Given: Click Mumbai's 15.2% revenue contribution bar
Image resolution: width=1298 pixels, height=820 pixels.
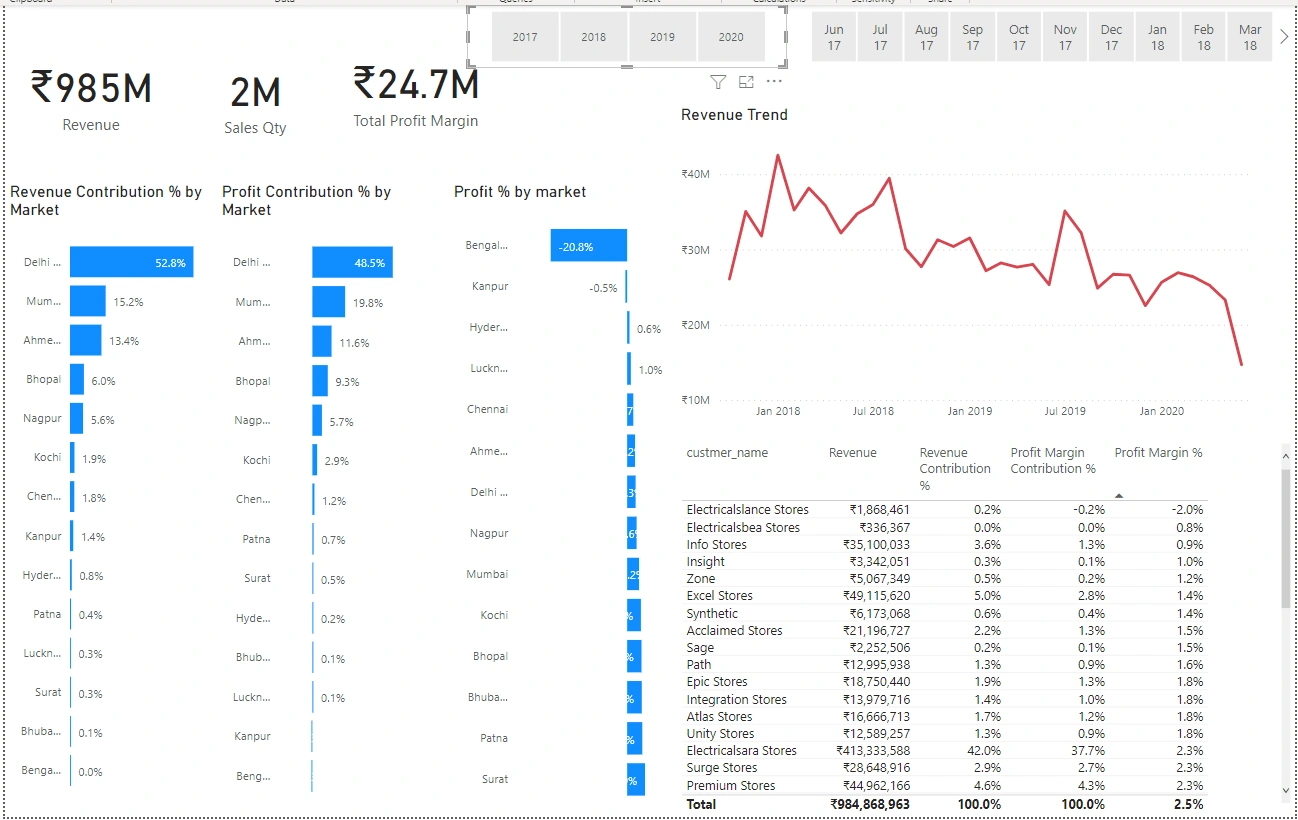Looking at the screenshot, I should 88,301.
